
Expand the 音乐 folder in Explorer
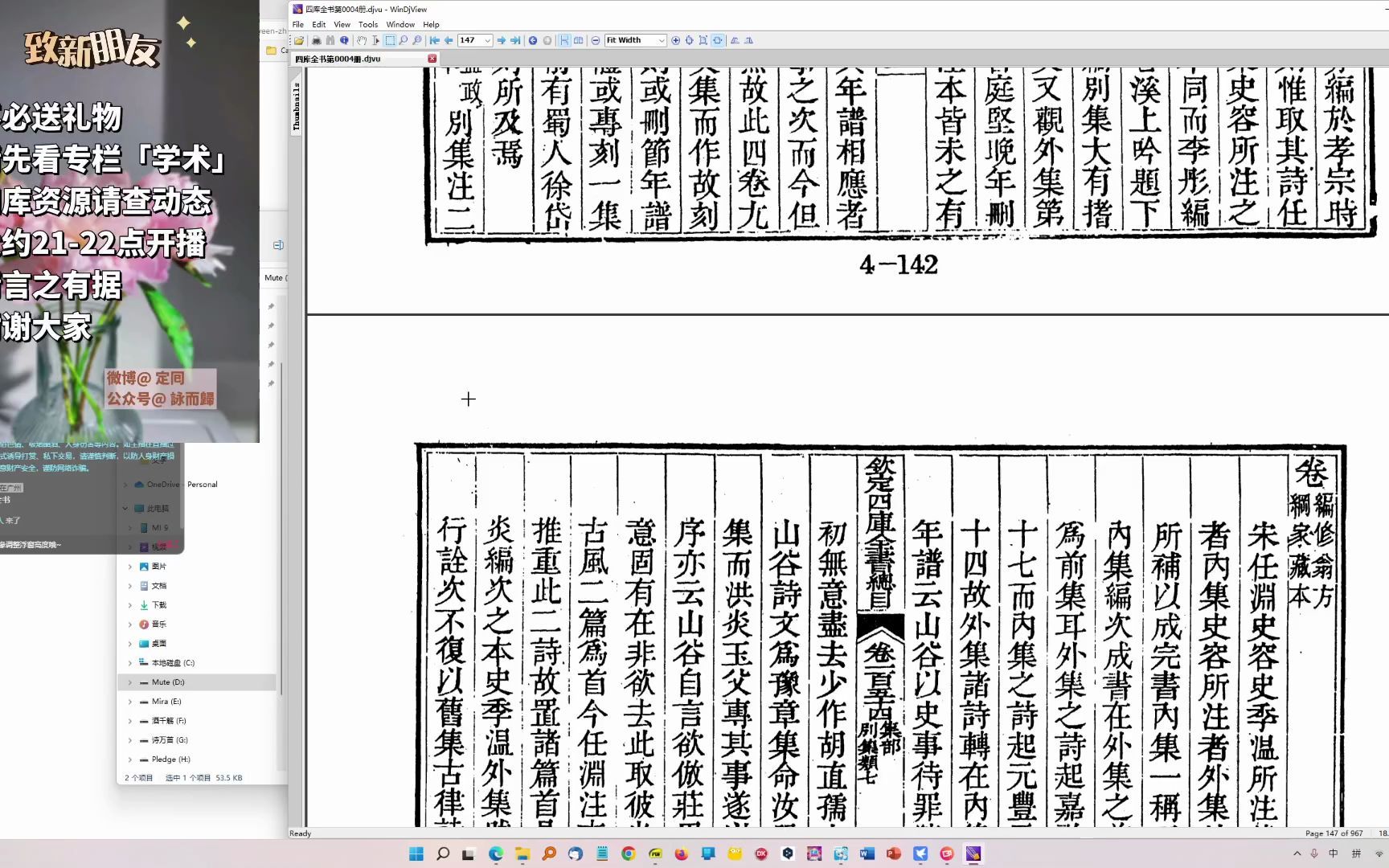click(130, 624)
